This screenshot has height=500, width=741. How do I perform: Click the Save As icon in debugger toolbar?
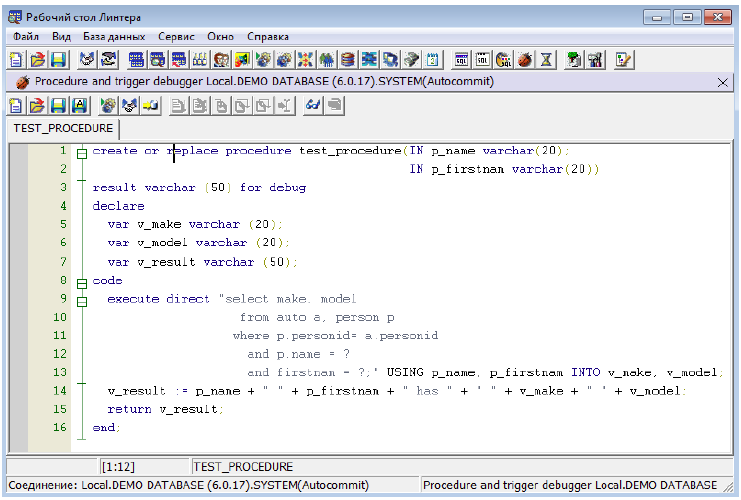click(x=79, y=105)
